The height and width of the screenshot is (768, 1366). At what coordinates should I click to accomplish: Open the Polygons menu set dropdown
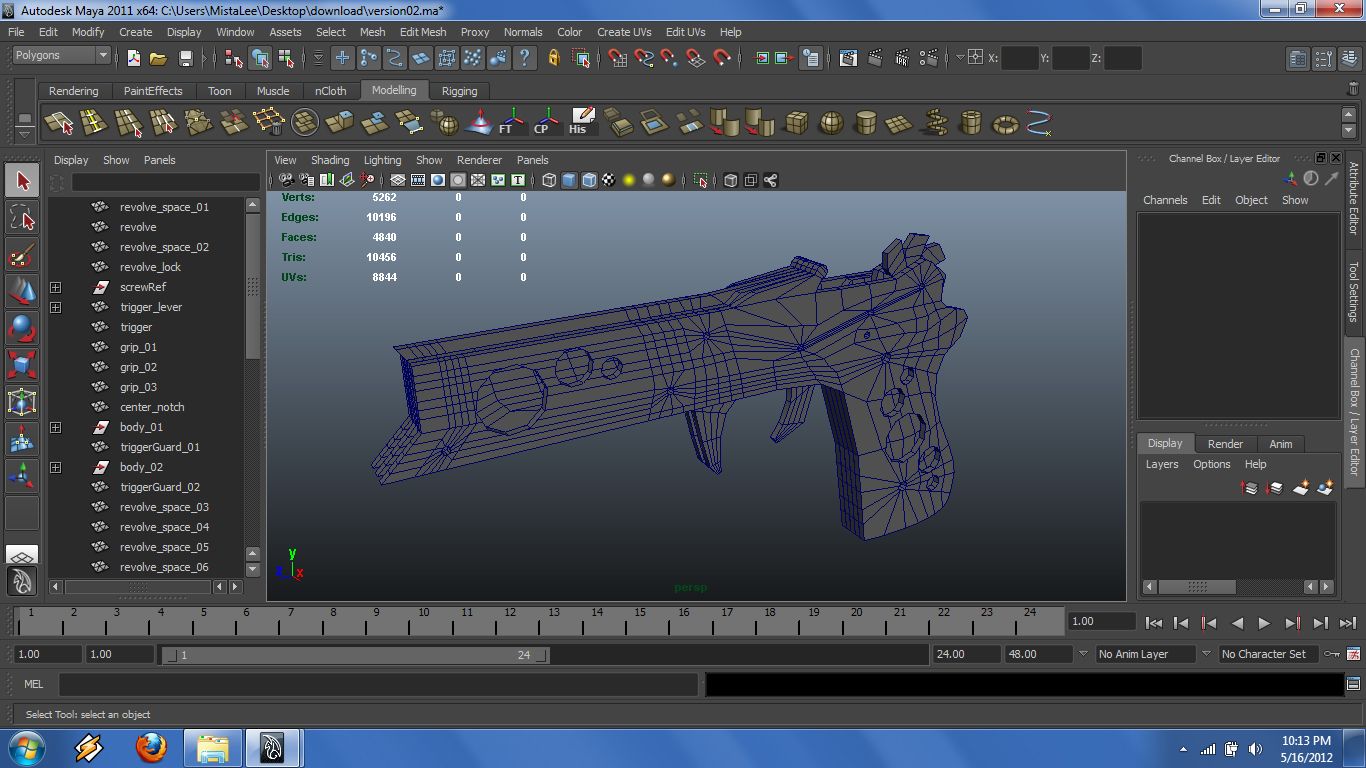click(60, 55)
